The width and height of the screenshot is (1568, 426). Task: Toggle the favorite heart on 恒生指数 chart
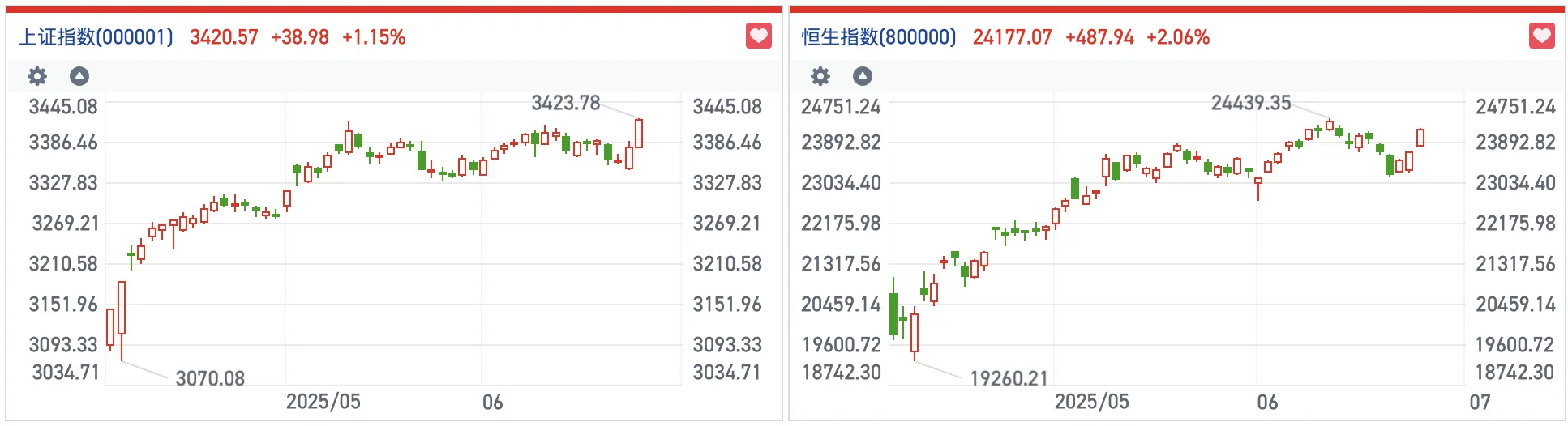pos(1541,36)
